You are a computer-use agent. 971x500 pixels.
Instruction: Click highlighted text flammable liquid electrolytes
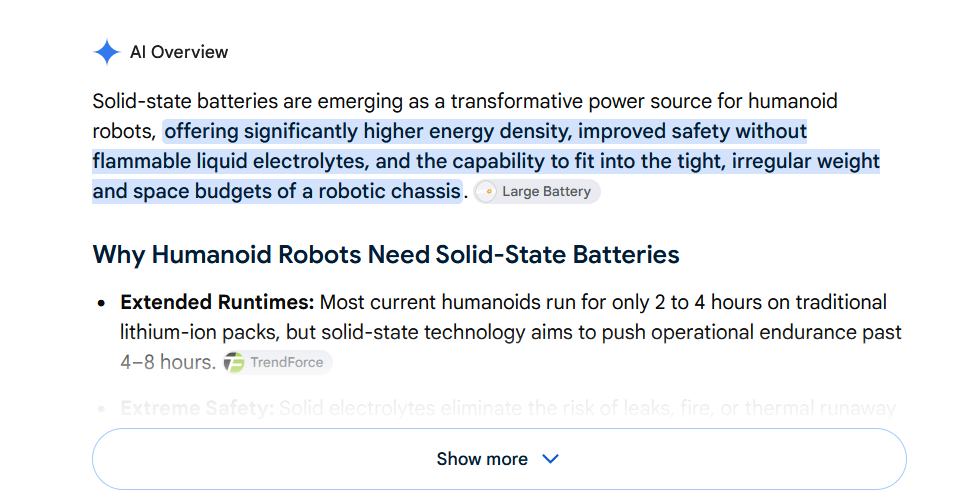pyautogui.click(x=230, y=161)
